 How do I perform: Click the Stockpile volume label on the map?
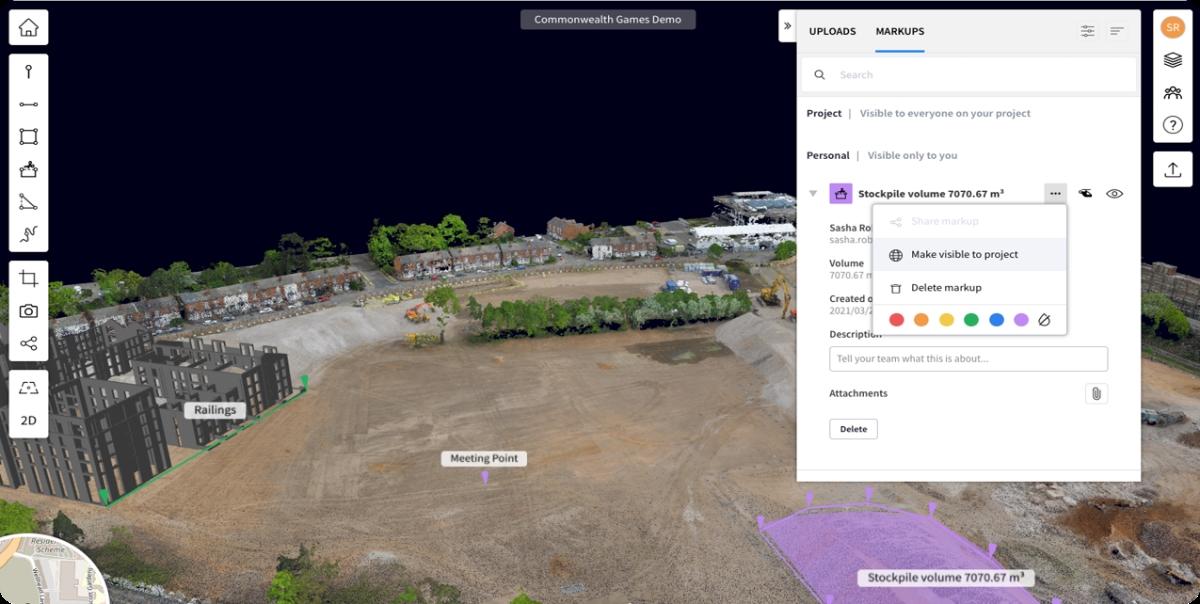pos(945,578)
